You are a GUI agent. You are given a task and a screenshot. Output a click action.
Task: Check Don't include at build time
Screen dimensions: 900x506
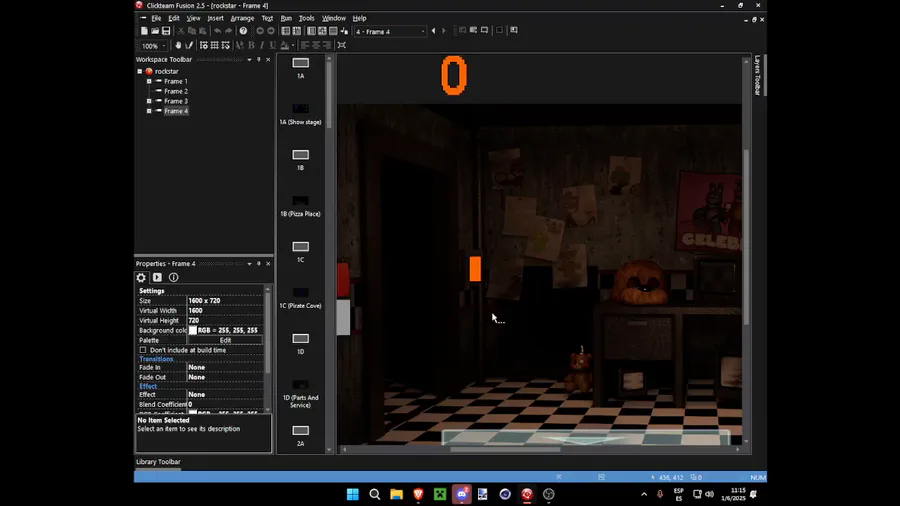(x=143, y=350)
